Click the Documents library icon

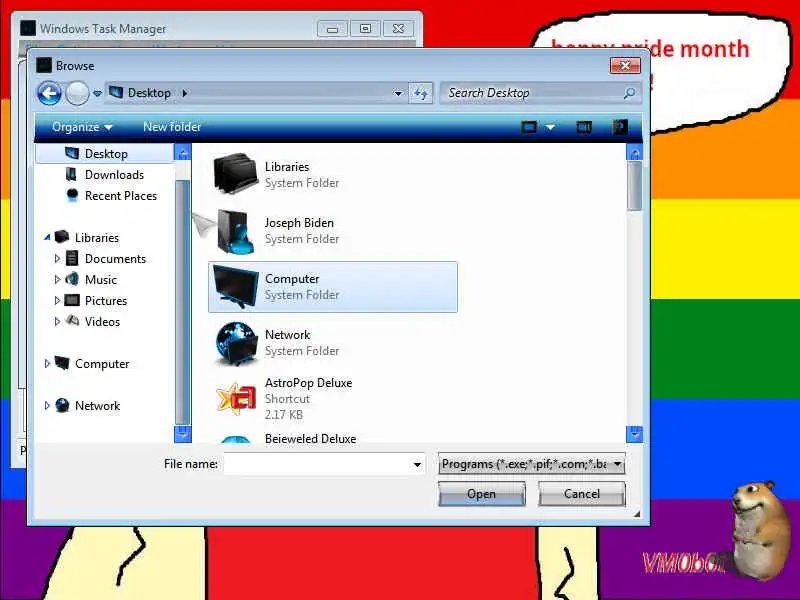pos(72,258)
